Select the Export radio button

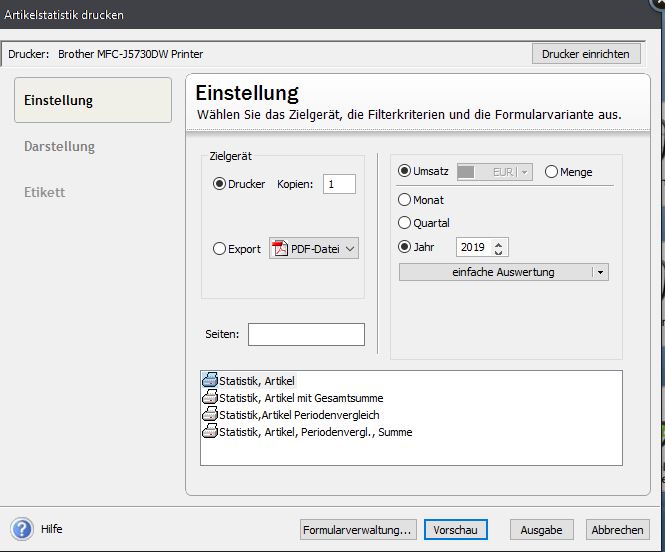(x=219, y=248)
